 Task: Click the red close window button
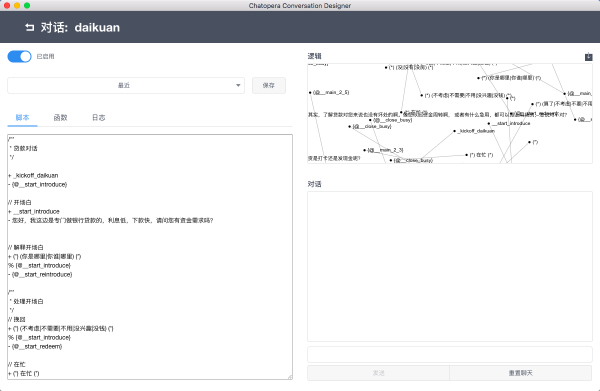click(x=7, y=5)
